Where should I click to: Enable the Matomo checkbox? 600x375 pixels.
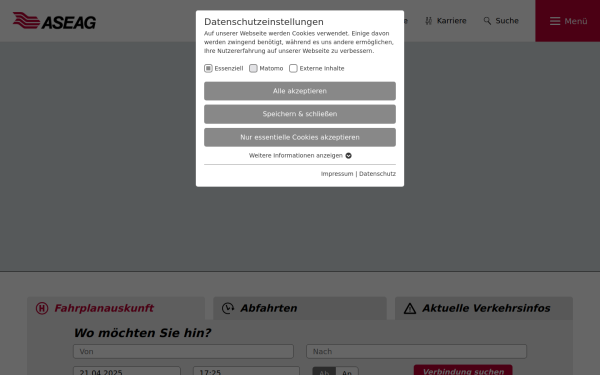coord(253,68)
